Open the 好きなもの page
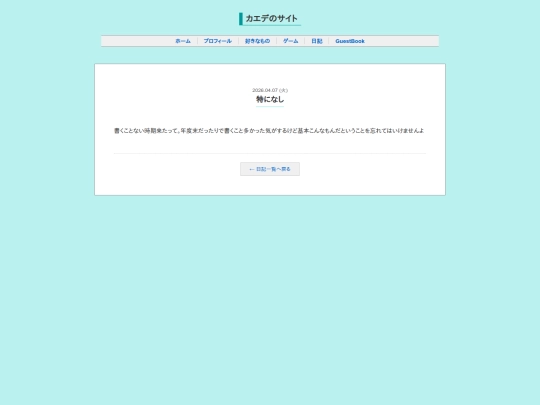This screenshot has width=540, height=405. [x=258, y=41]
